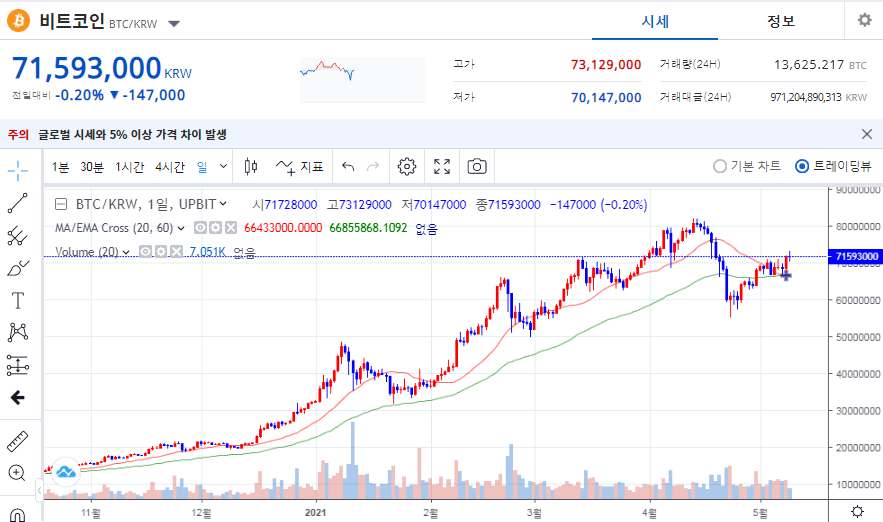This screenshot has height=522, width=883.
Task: Click the zoom in magnifier tool
Action: tap(17, 473)
